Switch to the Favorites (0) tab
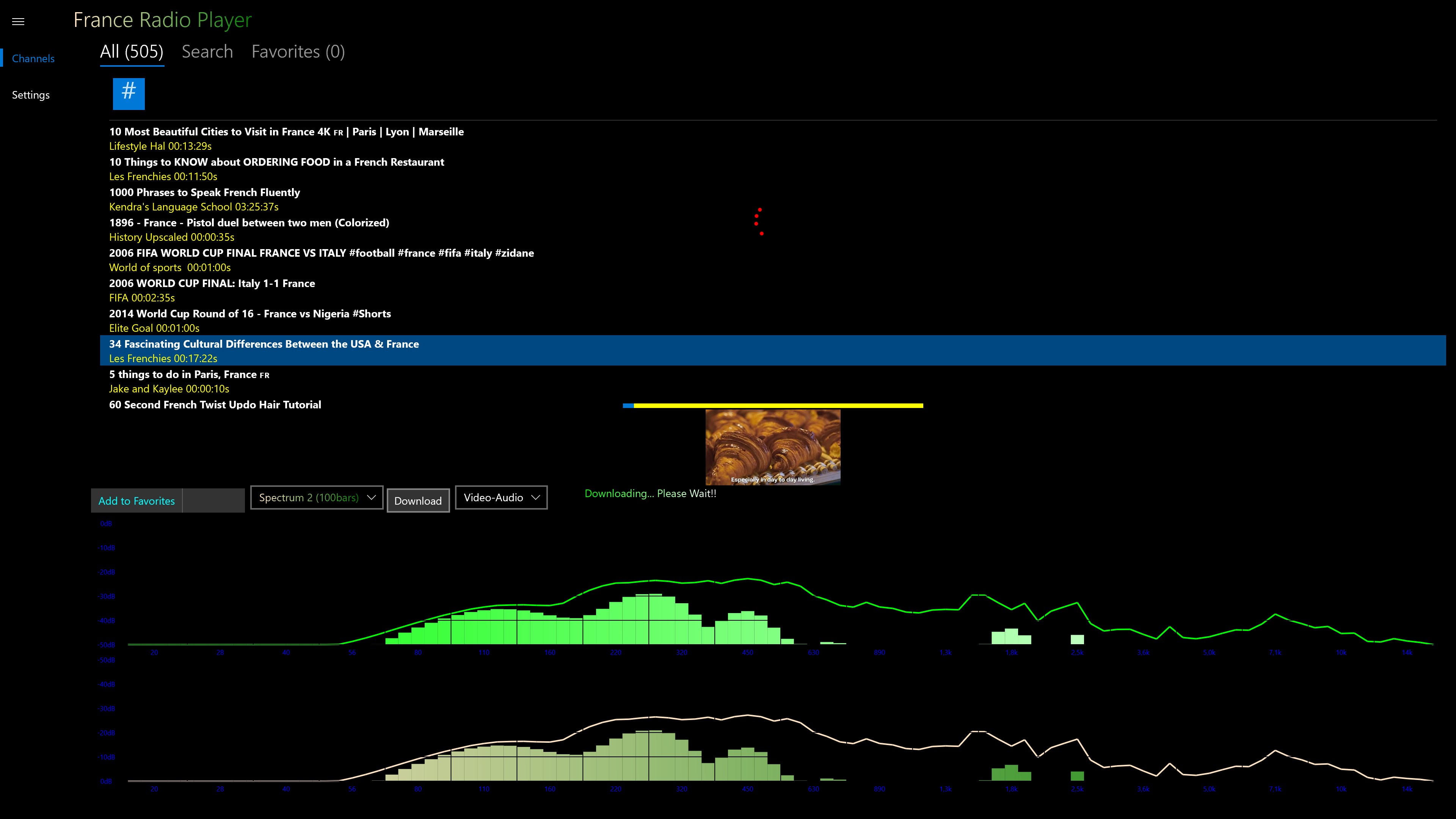Screen dimensions: 1456x819 298,52
